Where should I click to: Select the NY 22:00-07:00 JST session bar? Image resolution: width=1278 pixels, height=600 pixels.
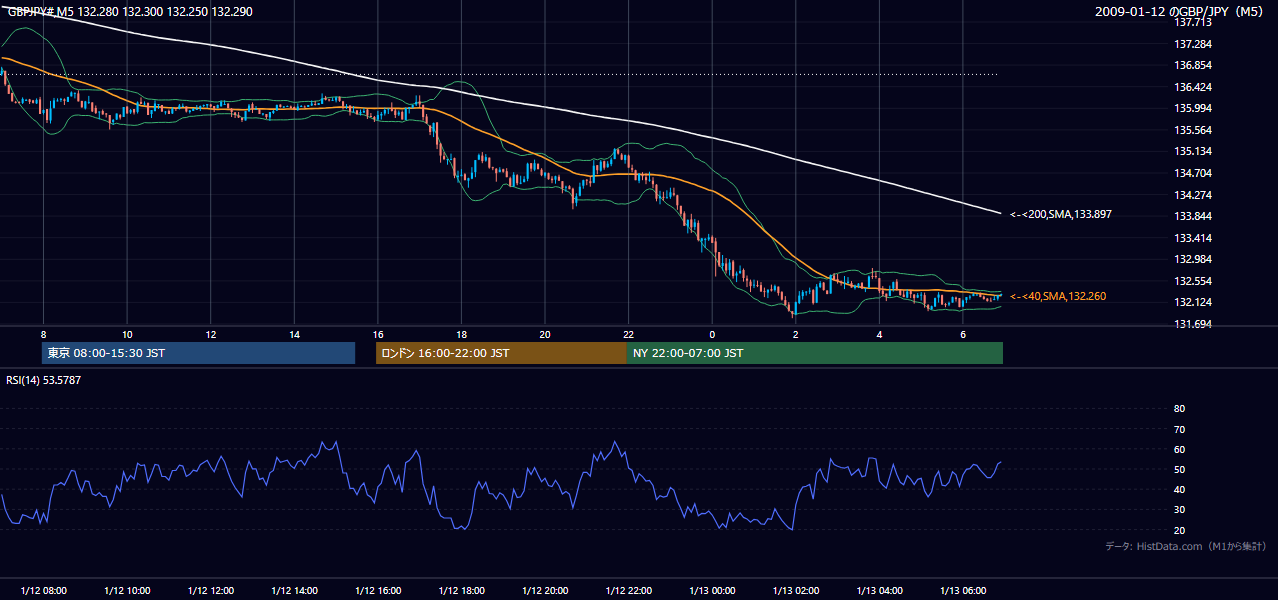point(815,353)
